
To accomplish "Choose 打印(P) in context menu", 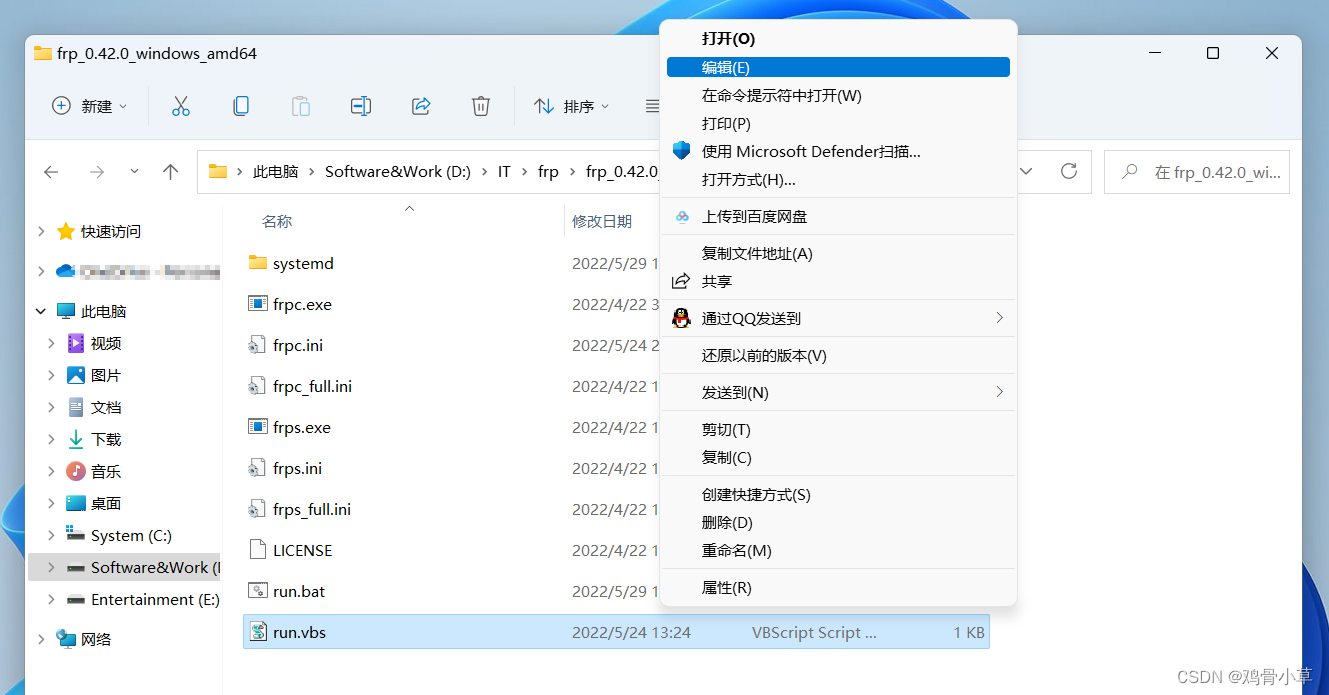I will [838, 123].
